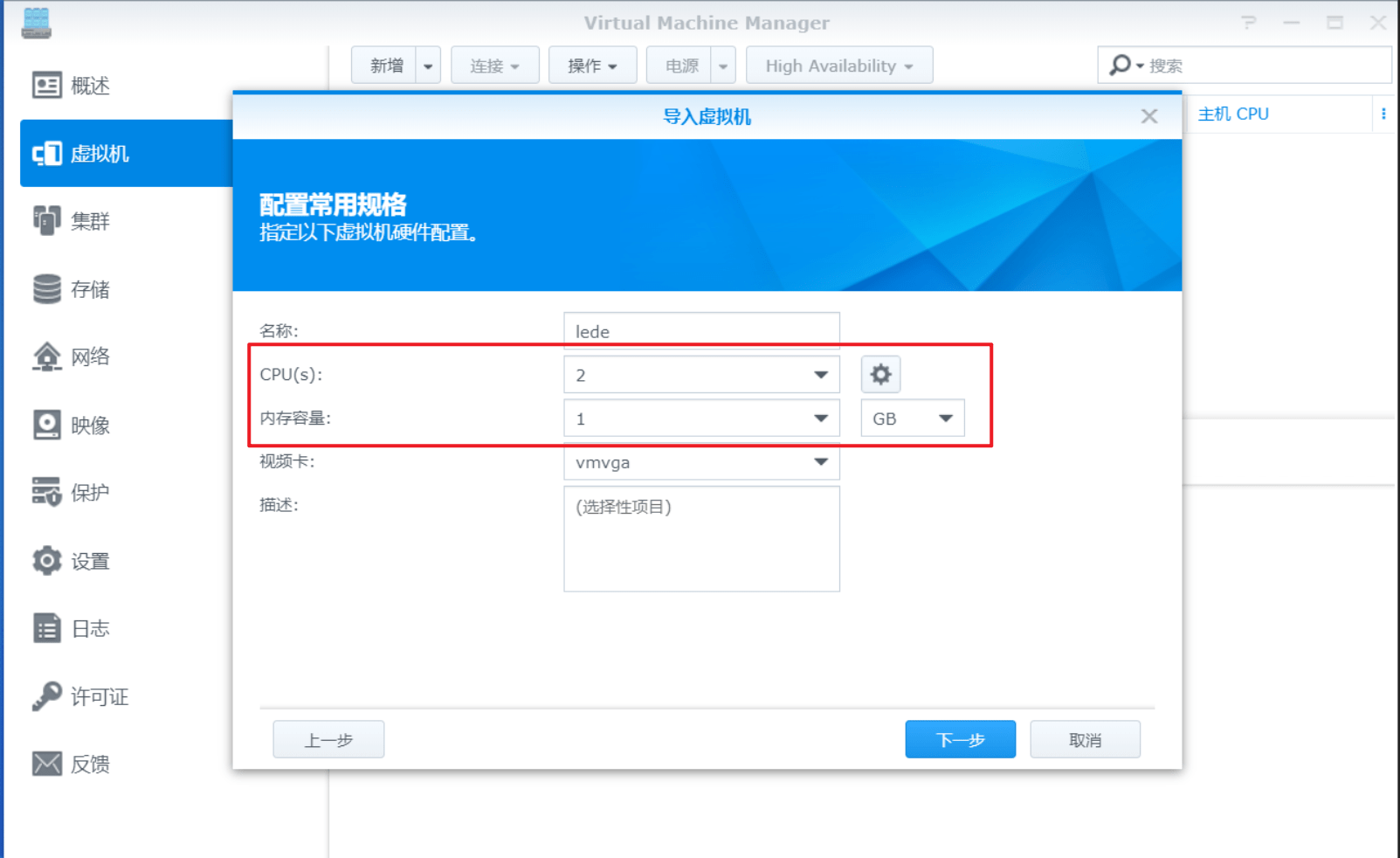The image size is (1400, 858).
Task: Go back with 上一步 button
Action: pos(328,740)
